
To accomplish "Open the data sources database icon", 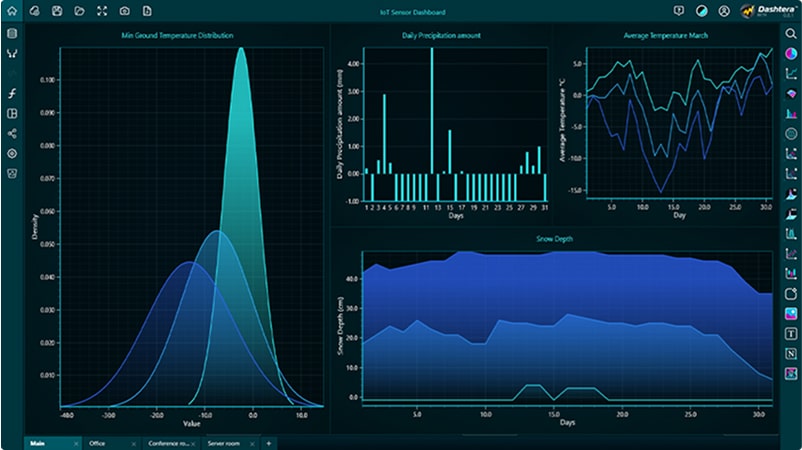I will tap(12, 34).
